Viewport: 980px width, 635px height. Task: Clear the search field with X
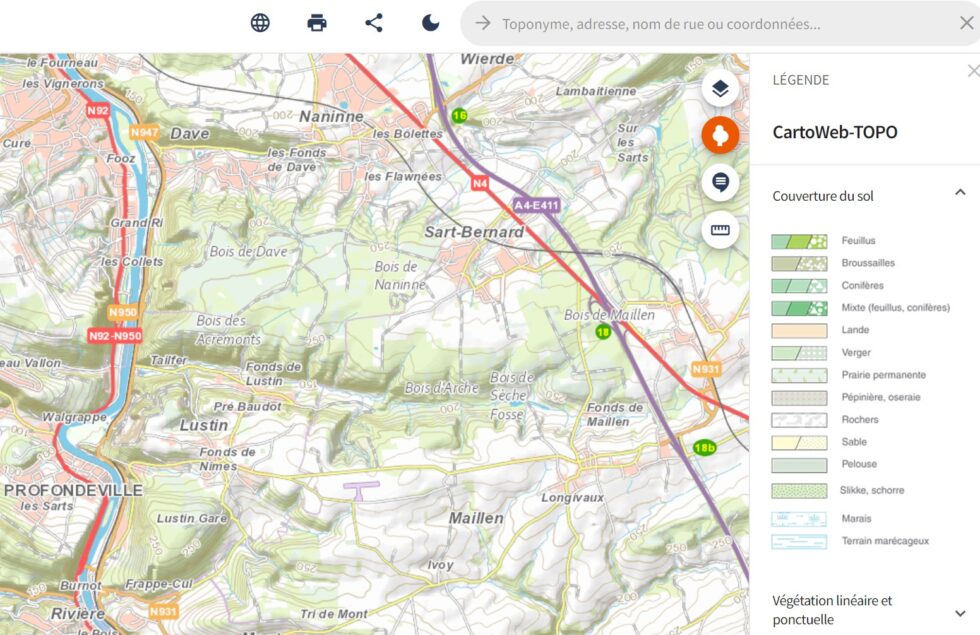click(966, 23)
